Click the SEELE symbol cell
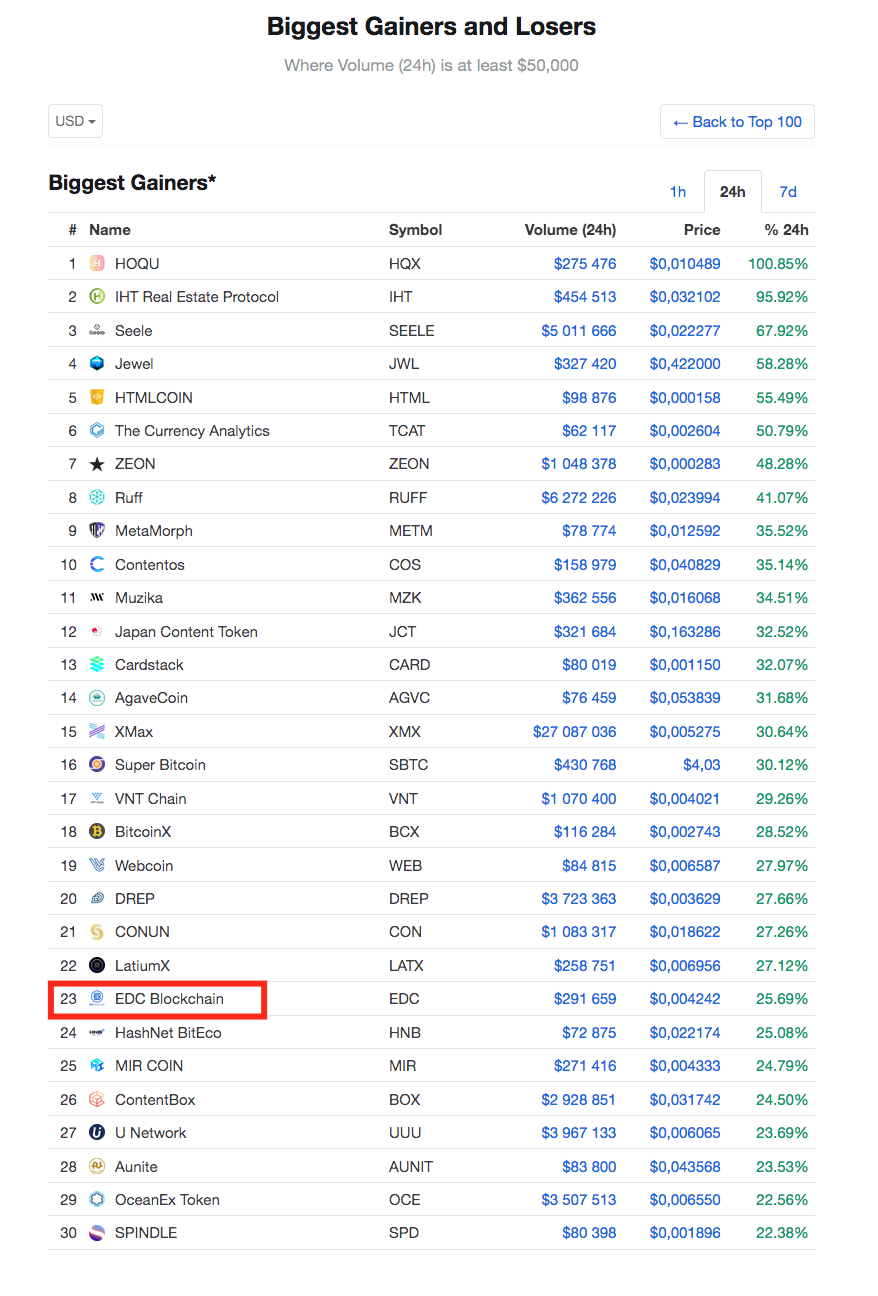 (x=412, y=331)
